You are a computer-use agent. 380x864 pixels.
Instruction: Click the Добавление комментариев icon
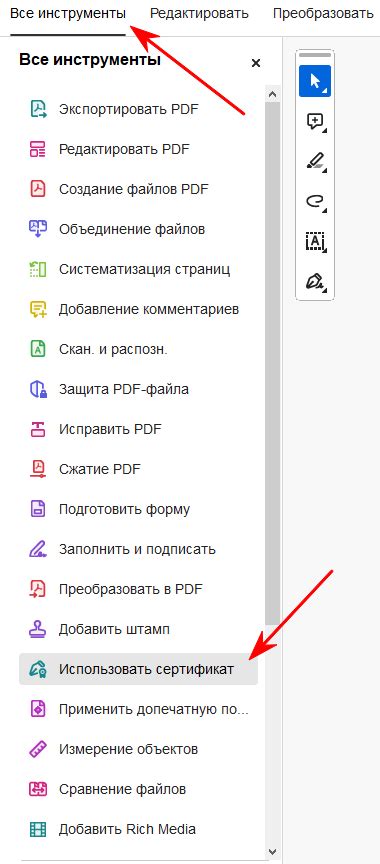click(x=38, y=309)
